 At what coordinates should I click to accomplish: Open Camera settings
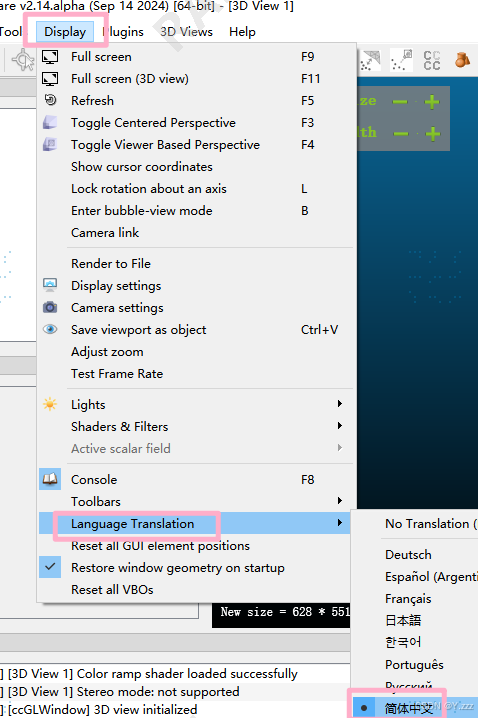(x=196, y=308)
